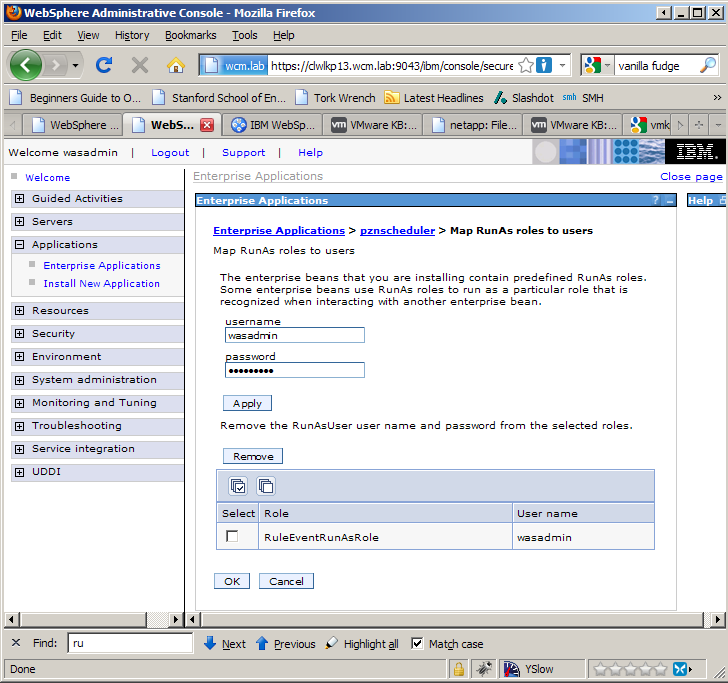The image size is (728, 683).
Task: Click the Stop loading X icon
Action: click(x=140, y=65)
